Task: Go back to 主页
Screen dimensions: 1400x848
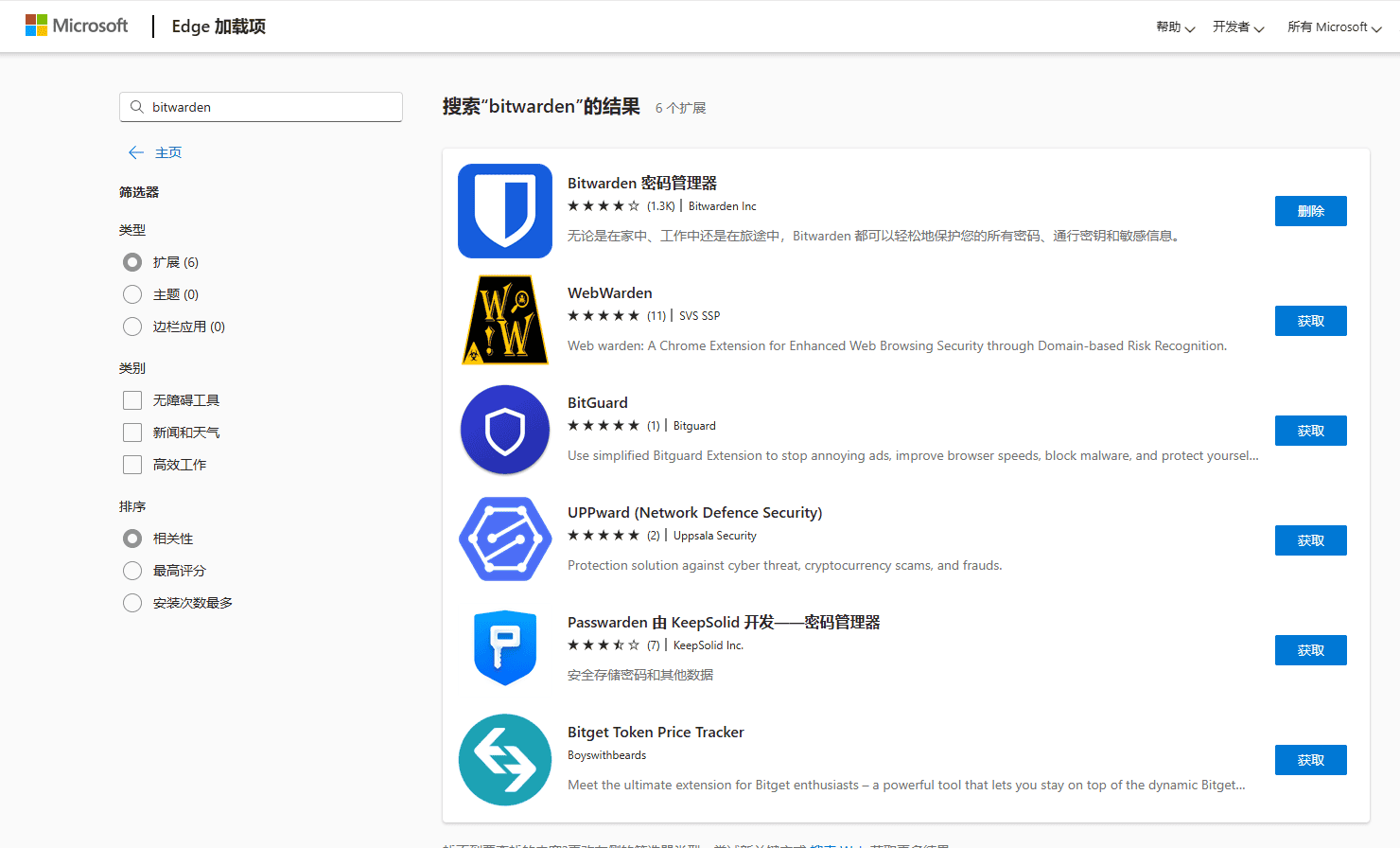Action: pyautogui.click(x=168, y=152)
